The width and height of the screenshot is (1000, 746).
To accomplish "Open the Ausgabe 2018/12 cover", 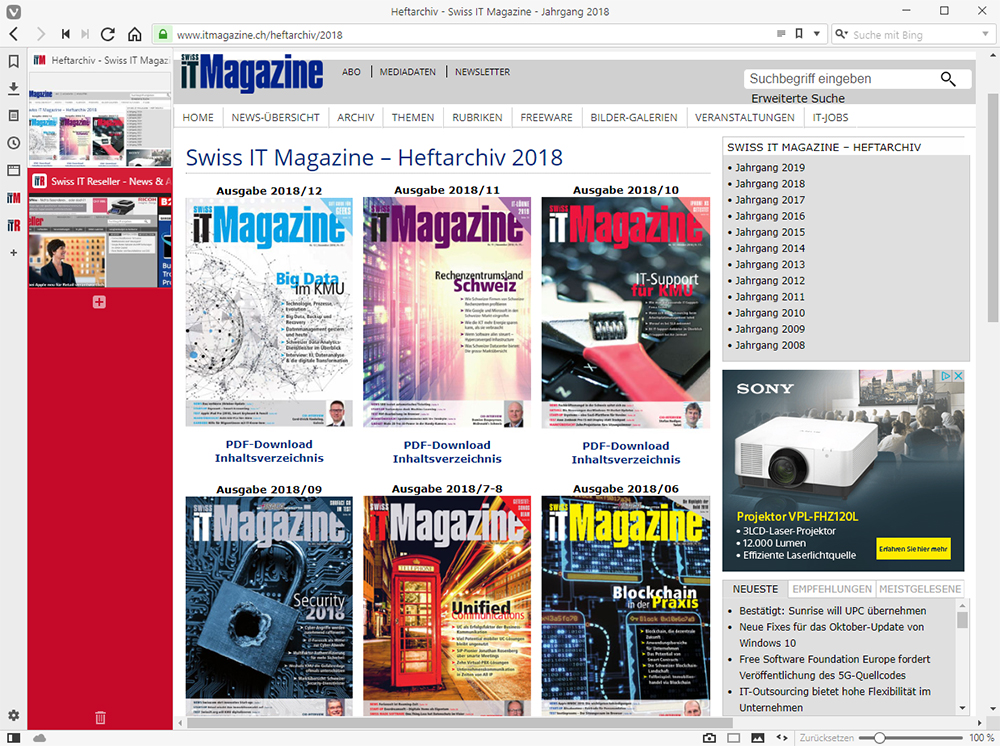I will tap(269, 312).
